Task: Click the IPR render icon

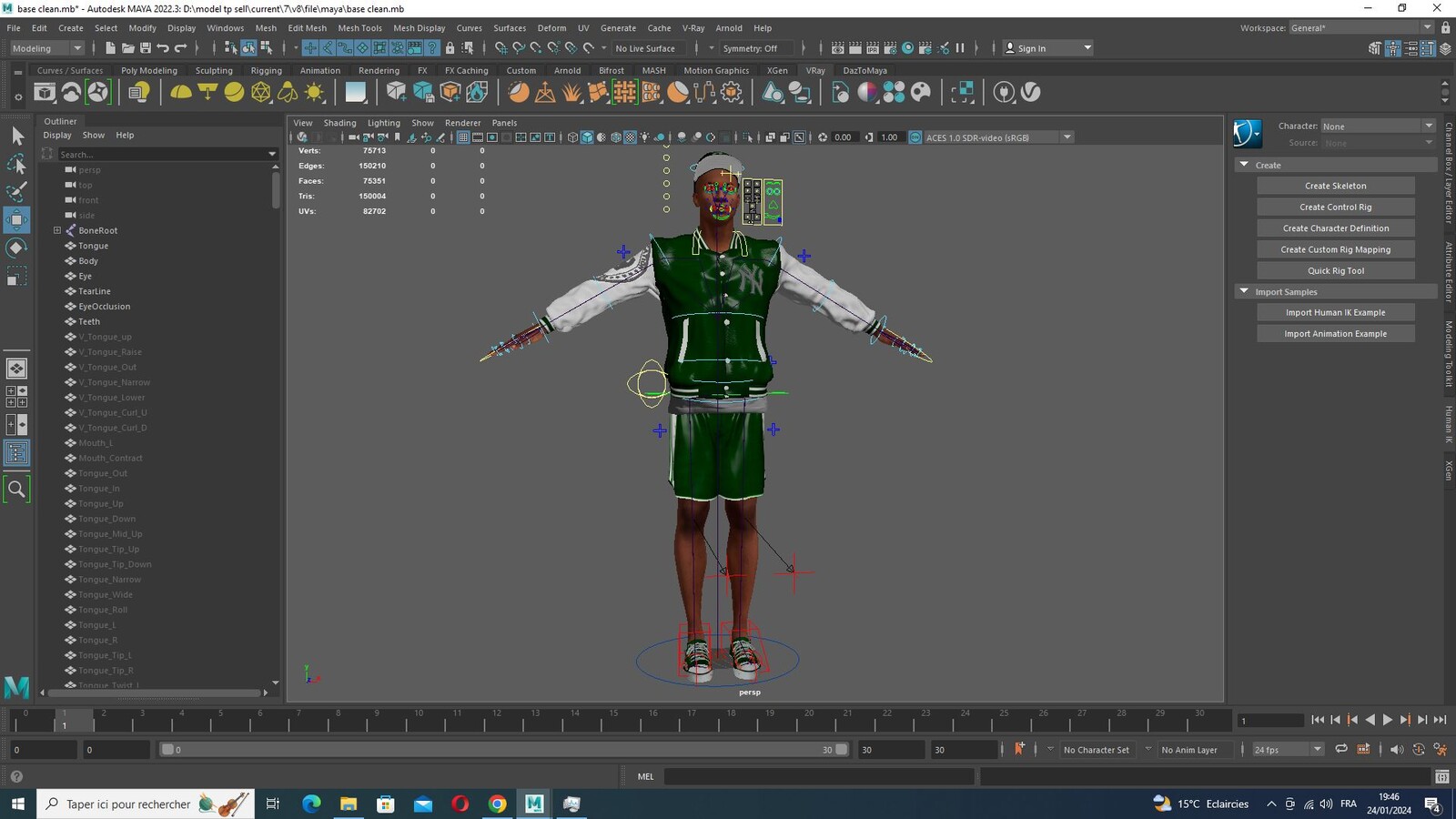Action: click(x=873, y=48)
